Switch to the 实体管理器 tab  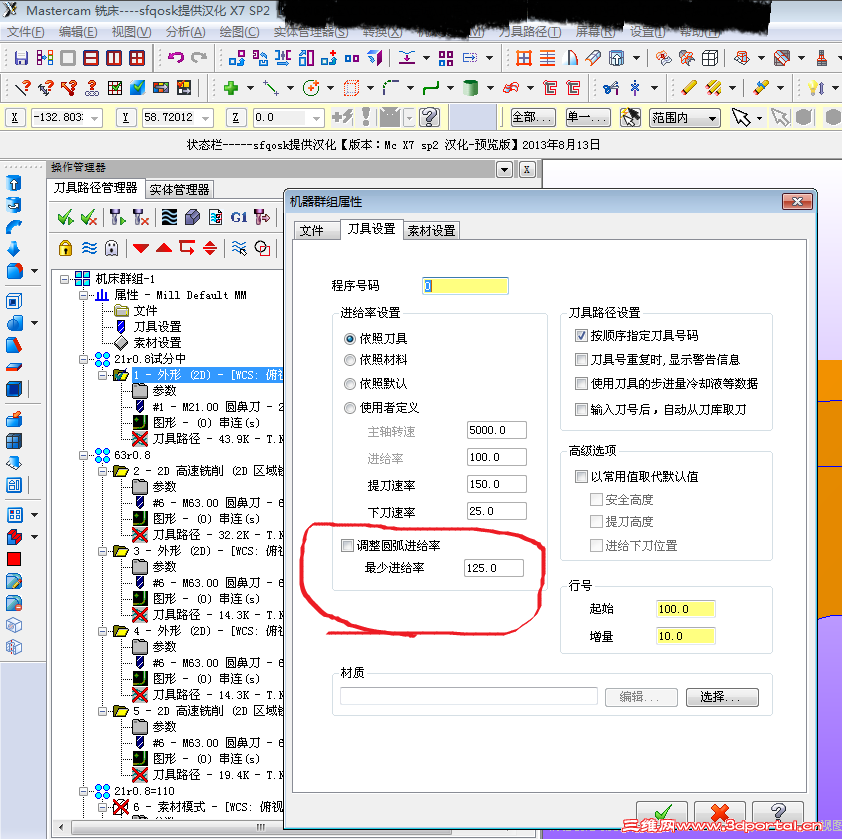click(179, 190)
